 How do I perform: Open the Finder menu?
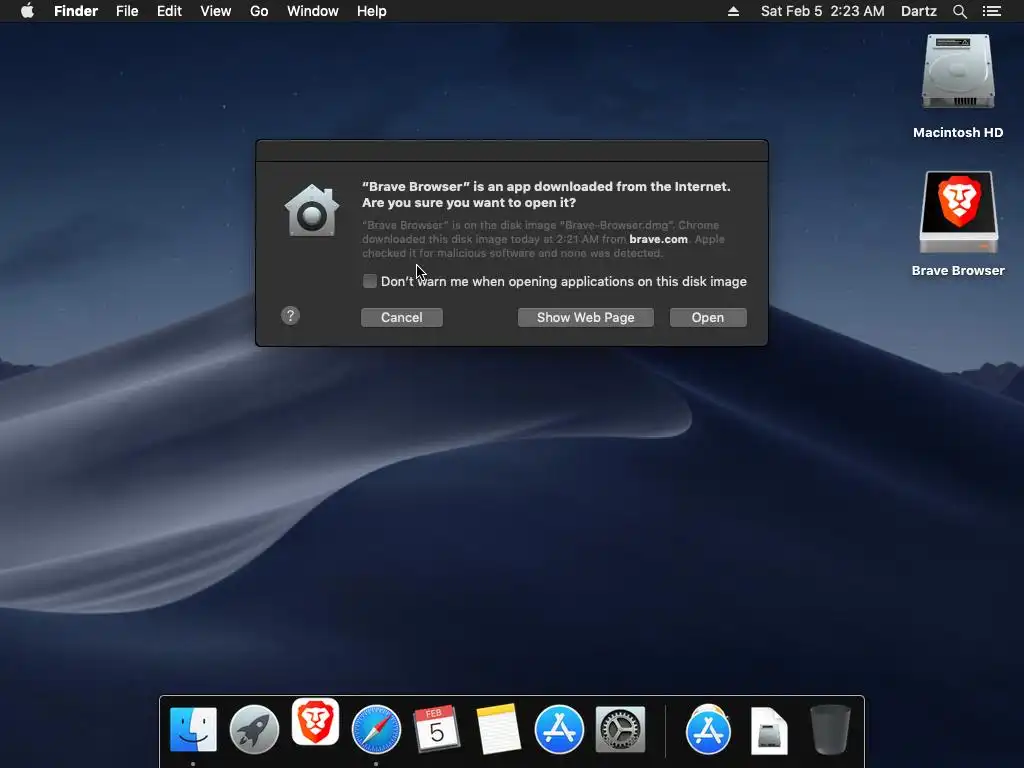pyautogui.click(x=76, y=11)
